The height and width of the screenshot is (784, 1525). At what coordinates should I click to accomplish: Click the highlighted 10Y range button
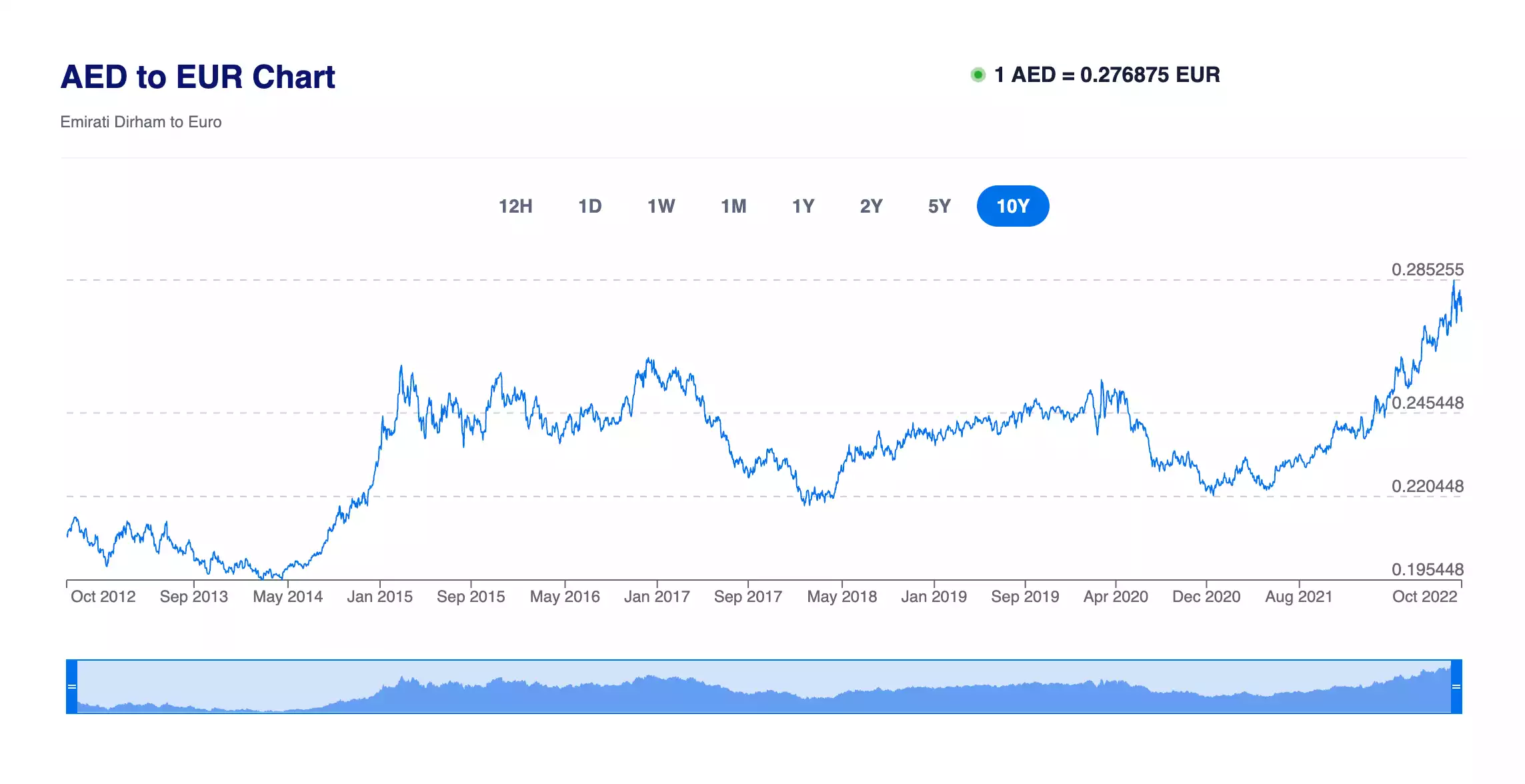pyautogui.click(x=1013, y=207)
